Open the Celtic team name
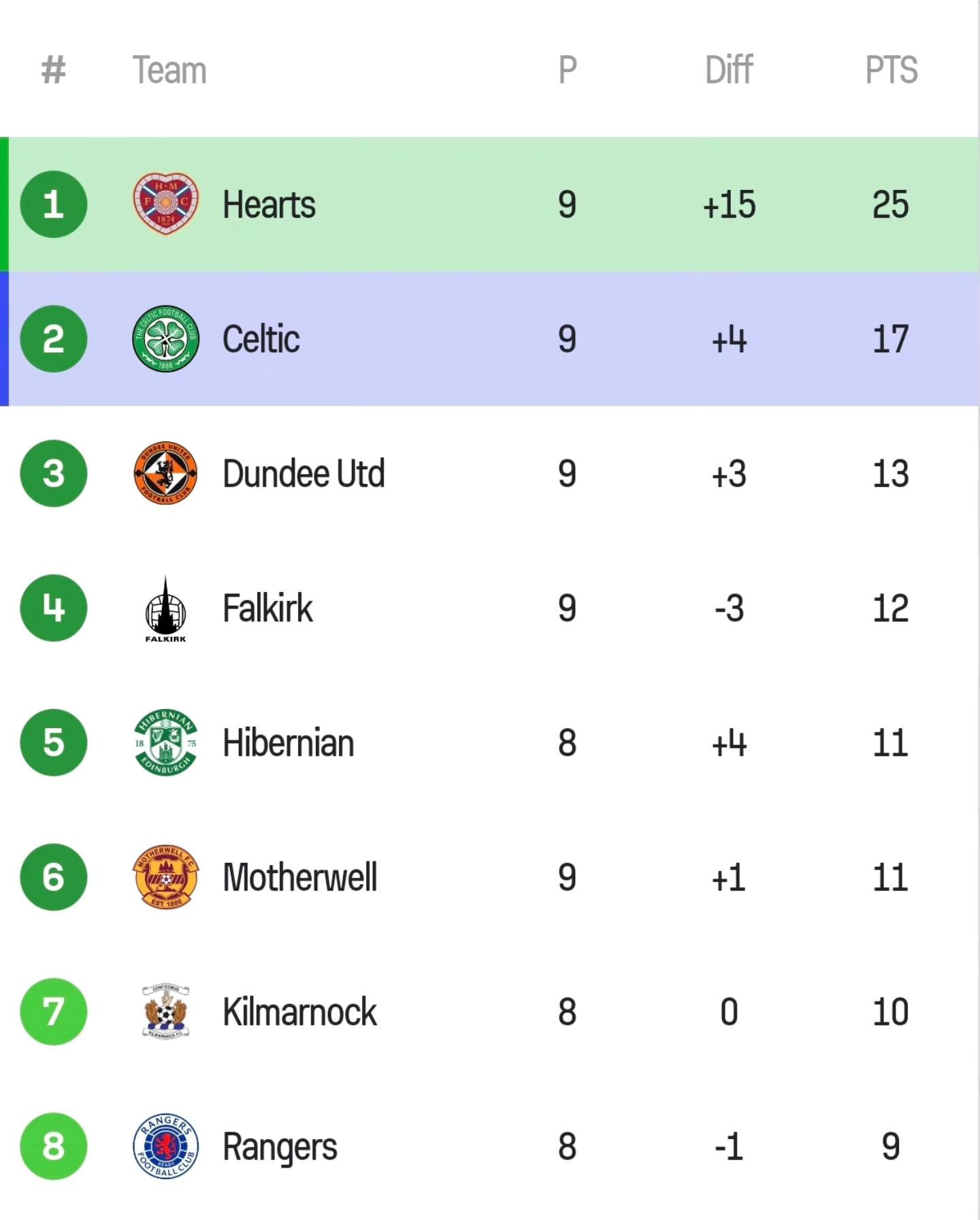The image size is (980, 1220). click(261, 339)
